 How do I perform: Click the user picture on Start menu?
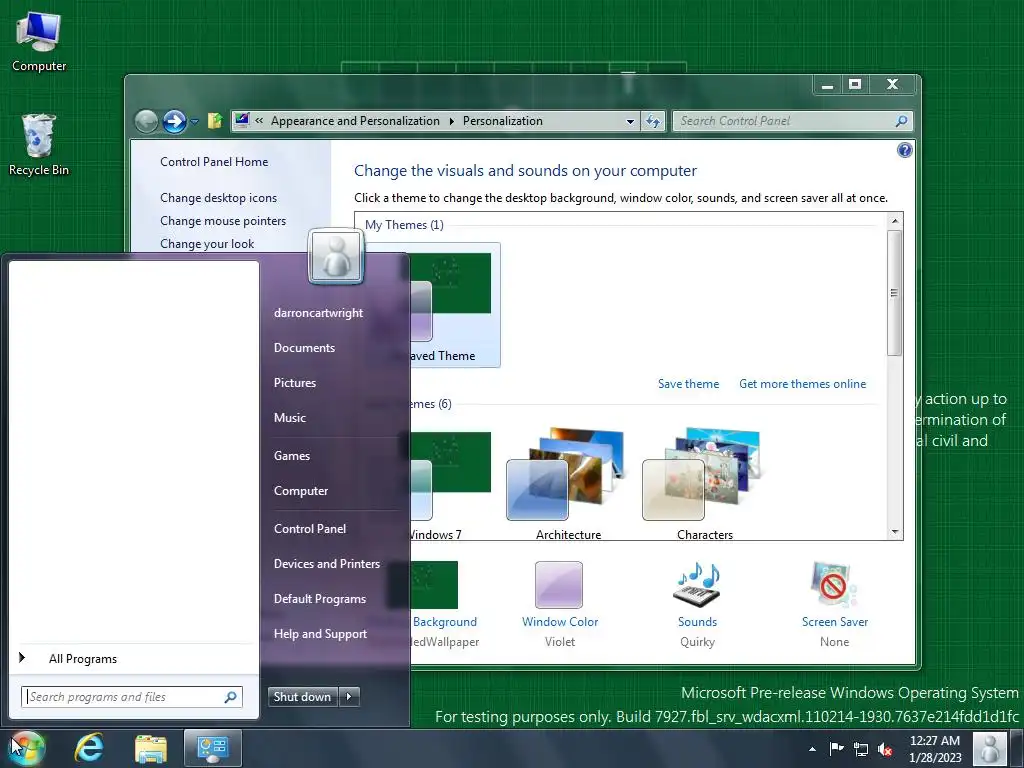tap(336, 257)
